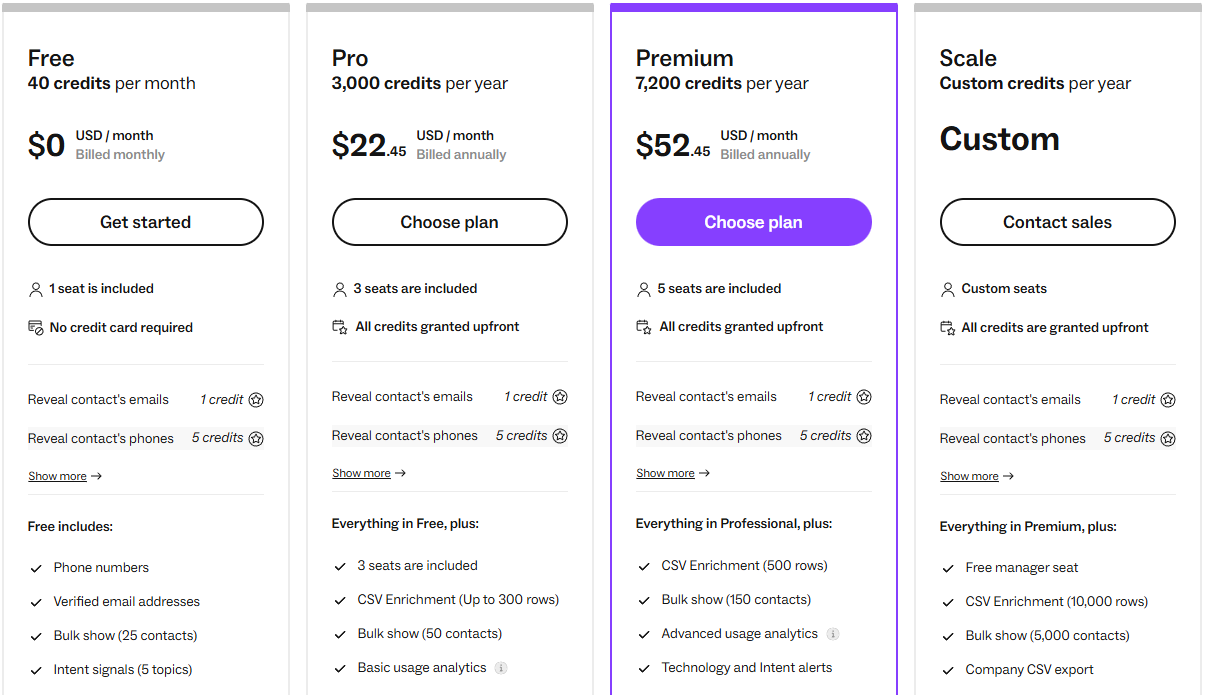This screenshot has height=695, width=1205.
Task: Click info icon next to Advanced usage analytics
Action: point(833,634)
